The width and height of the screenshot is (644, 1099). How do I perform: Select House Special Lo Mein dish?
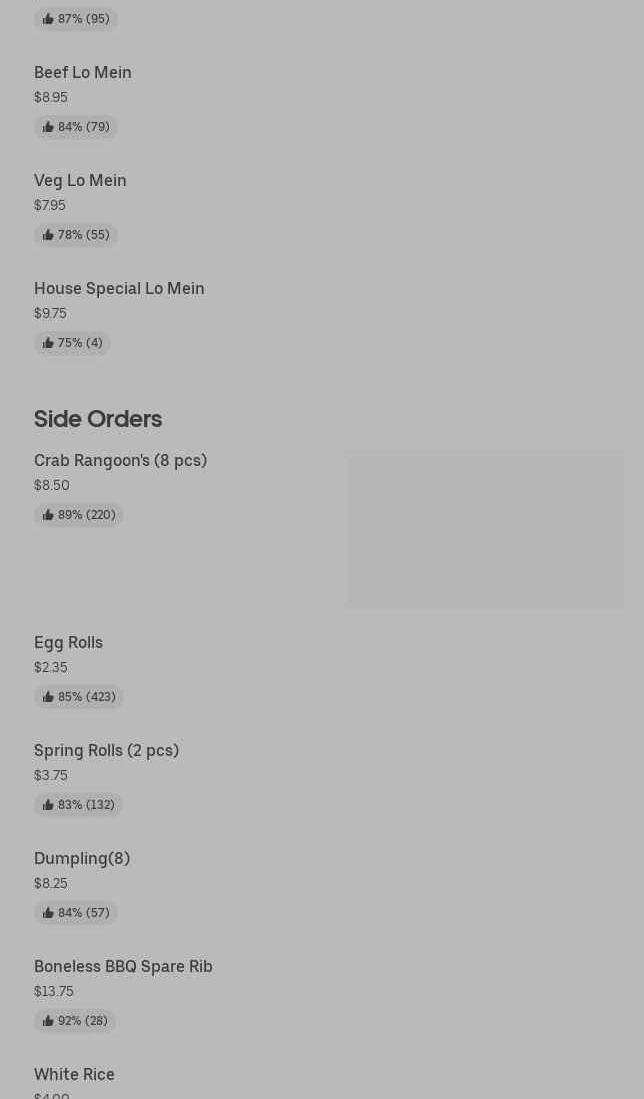[119, 288]
